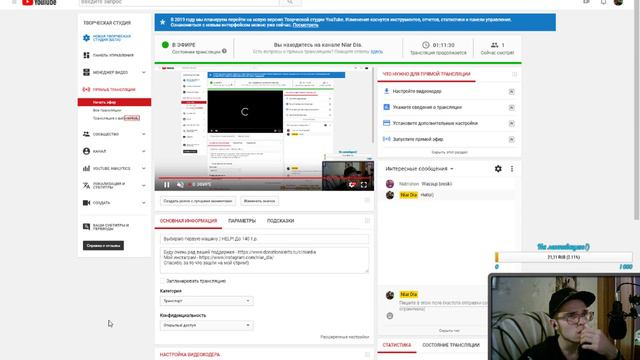This screenshot has height=360, width=640.
Task: Click the 'Справка и отзывы' button
Action: (103, 246)
